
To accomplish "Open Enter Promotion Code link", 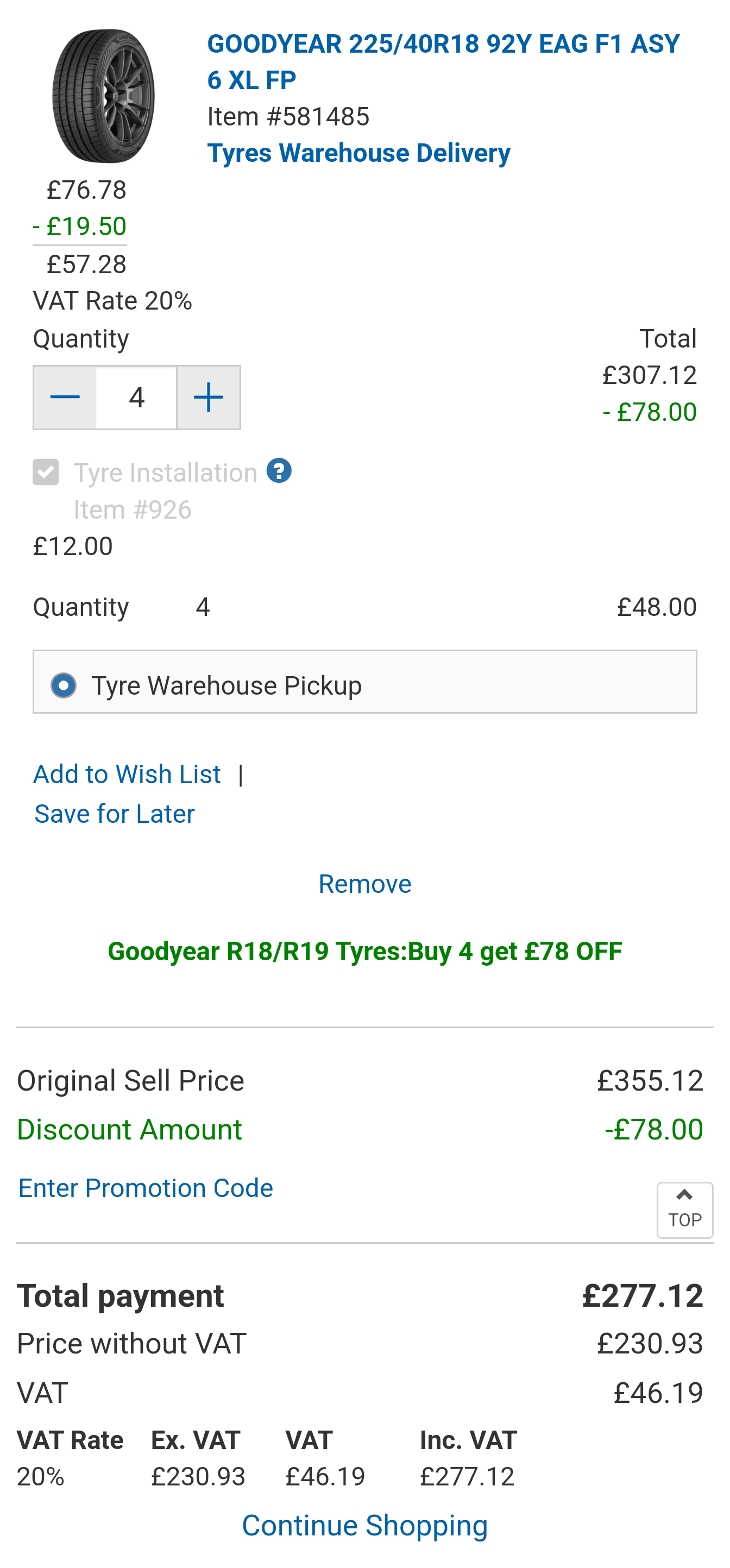I will 146,1188.
